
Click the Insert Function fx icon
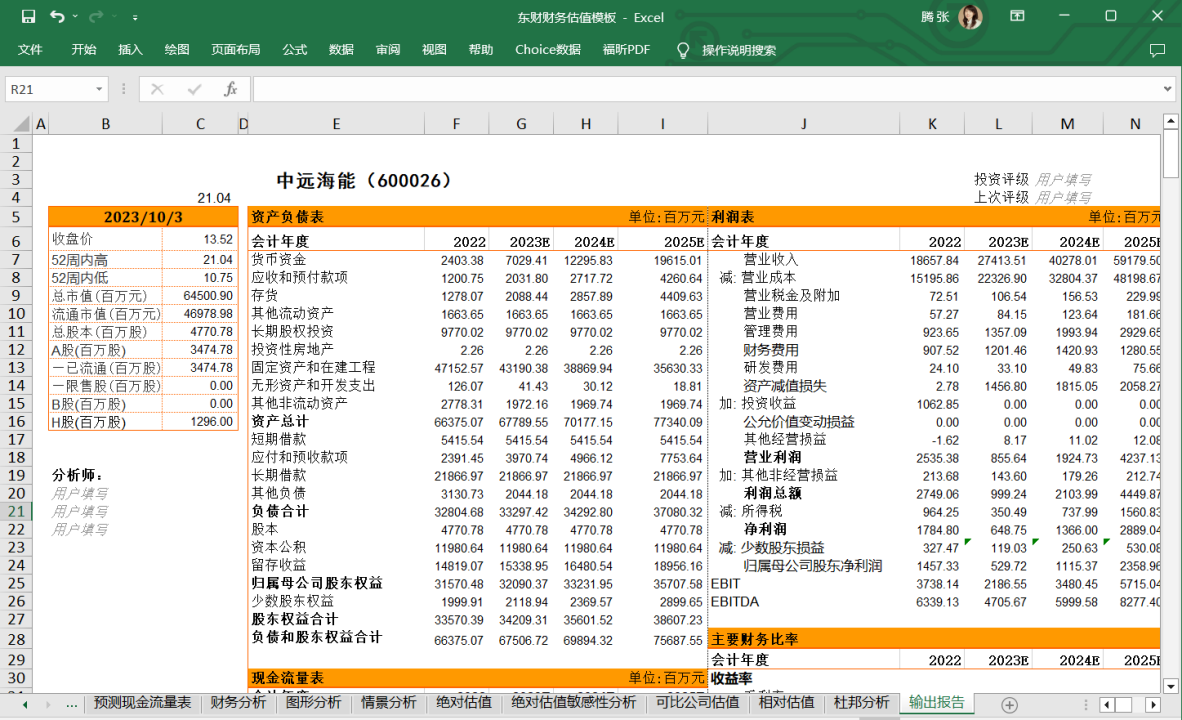(x=230, y=89)
